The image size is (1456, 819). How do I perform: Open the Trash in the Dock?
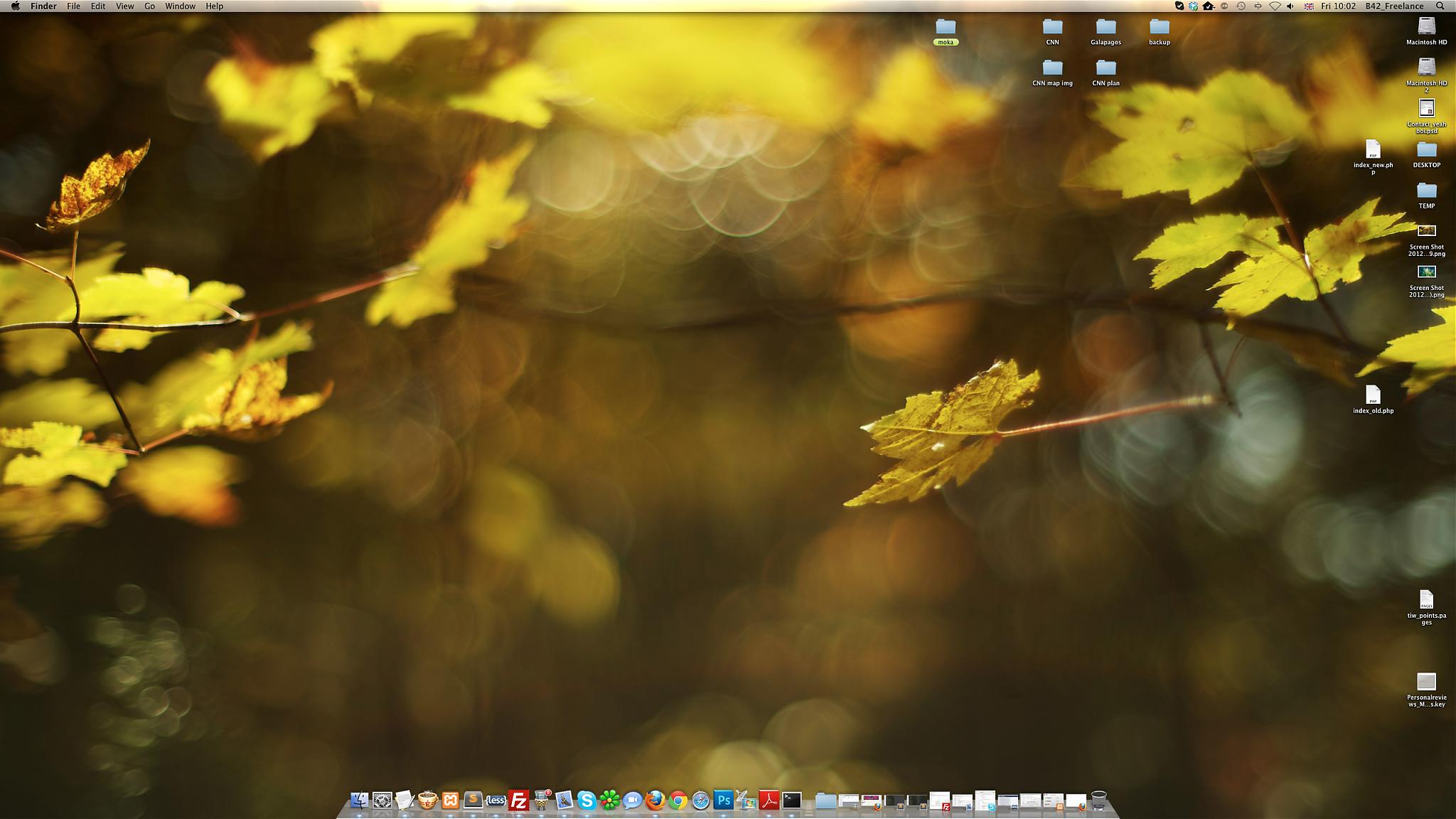click(1098, 801)
